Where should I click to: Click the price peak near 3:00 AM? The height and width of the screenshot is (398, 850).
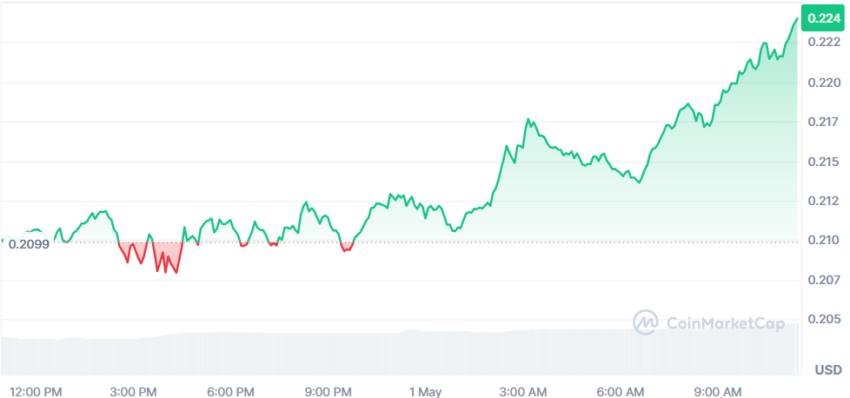(529, 119)
